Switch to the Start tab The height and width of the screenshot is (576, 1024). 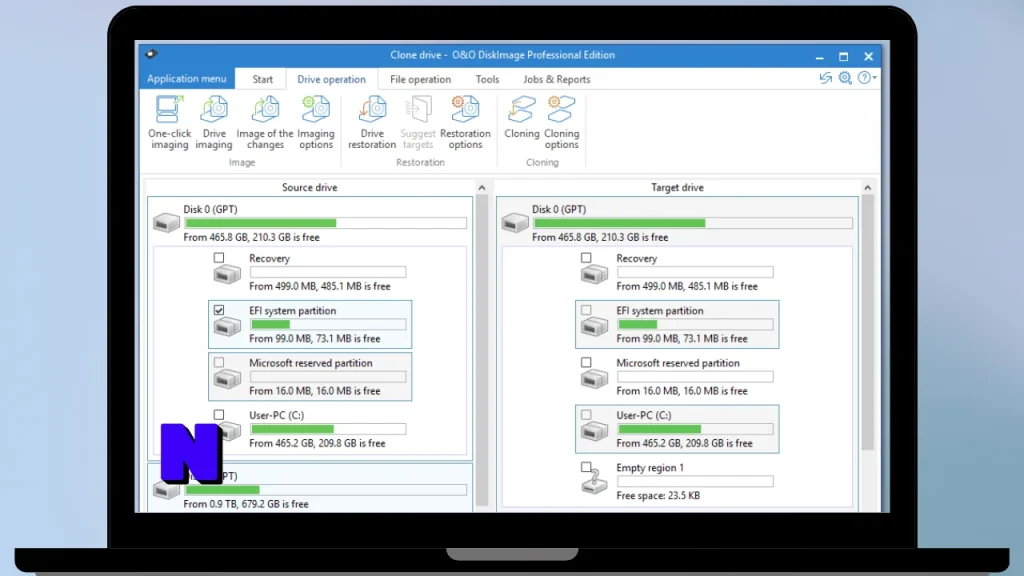263,79
